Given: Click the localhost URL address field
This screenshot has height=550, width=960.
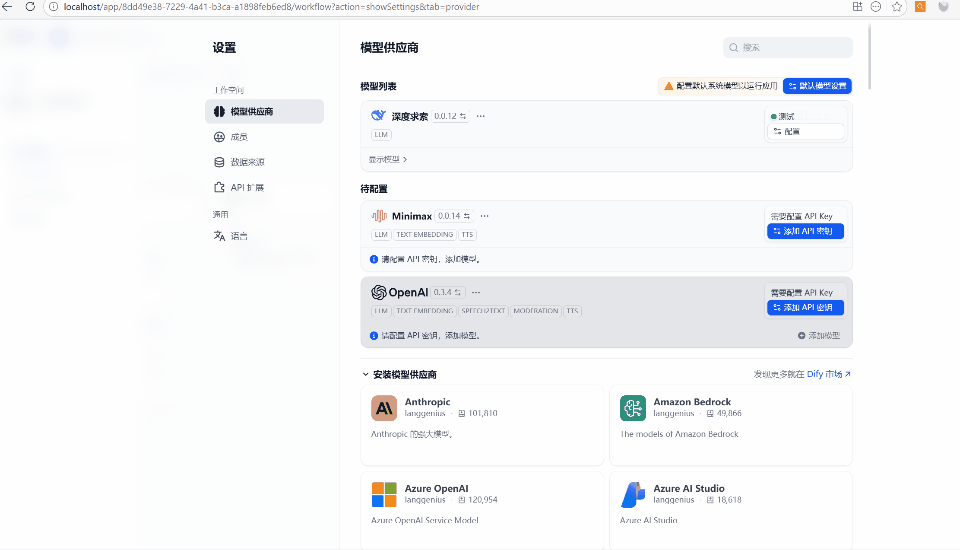Looking at the screenshot, I should 271,7.
